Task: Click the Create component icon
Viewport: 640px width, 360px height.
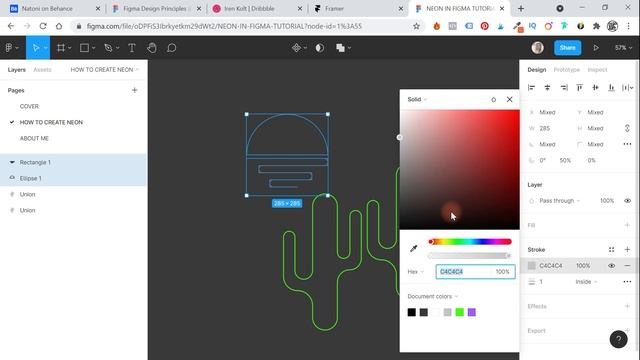Action: pyautogui.click(x=296, y=48)
